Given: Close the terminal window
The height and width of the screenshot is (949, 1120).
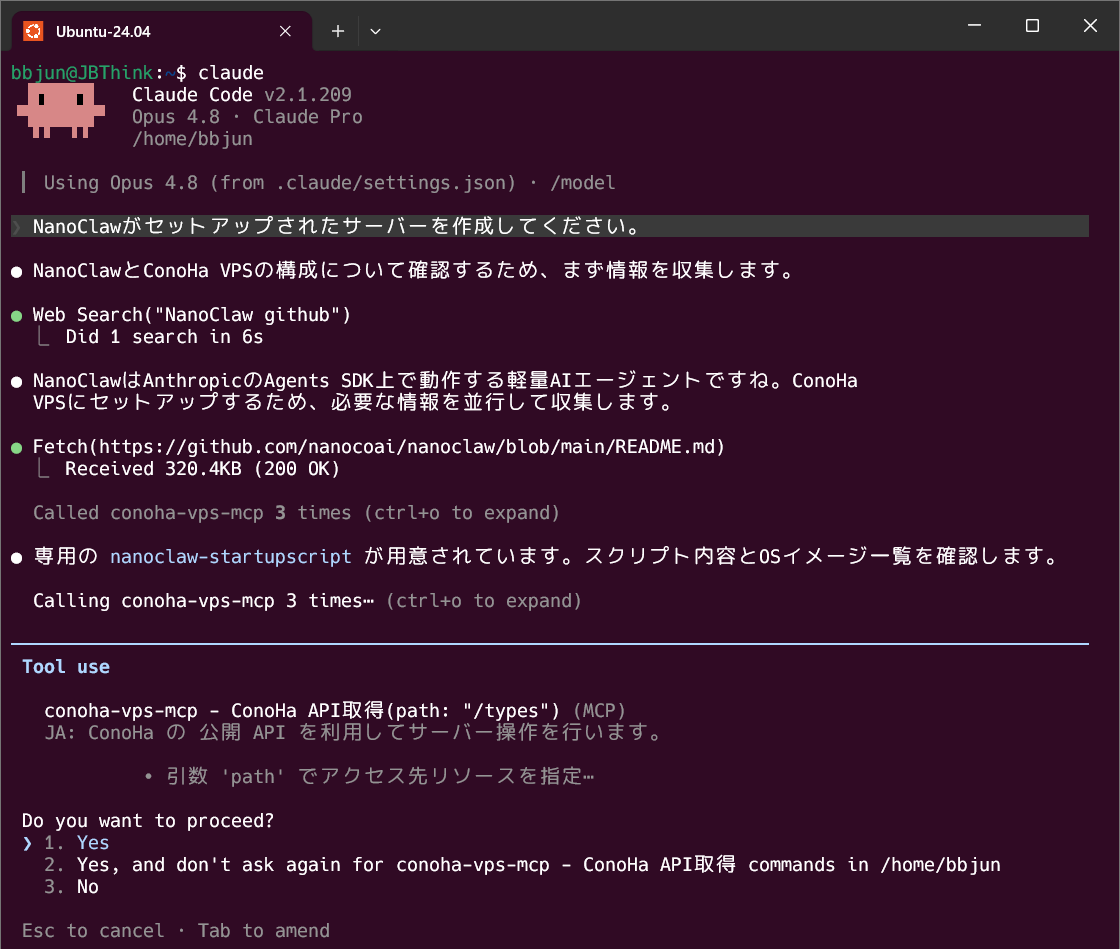Looking at the screenshot, I should pos(1090,26).
